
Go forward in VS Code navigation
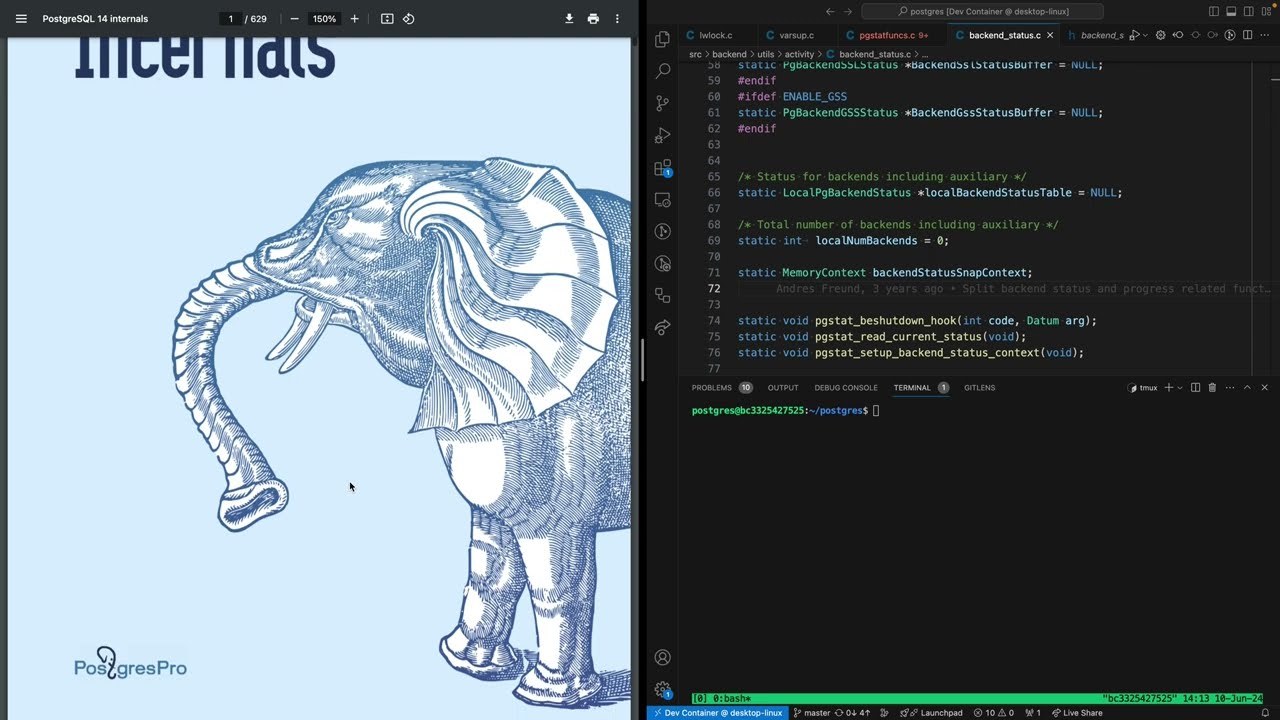coord(847,11)
